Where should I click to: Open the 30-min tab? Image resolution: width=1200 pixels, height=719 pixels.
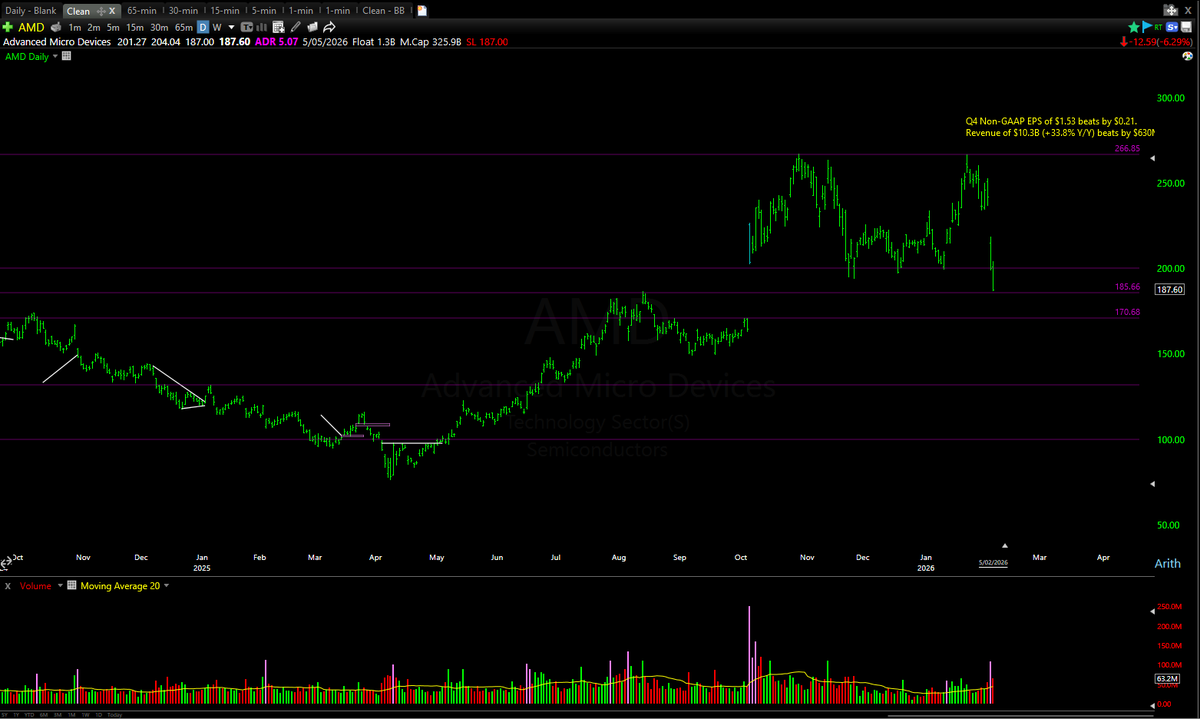[183, 11]
